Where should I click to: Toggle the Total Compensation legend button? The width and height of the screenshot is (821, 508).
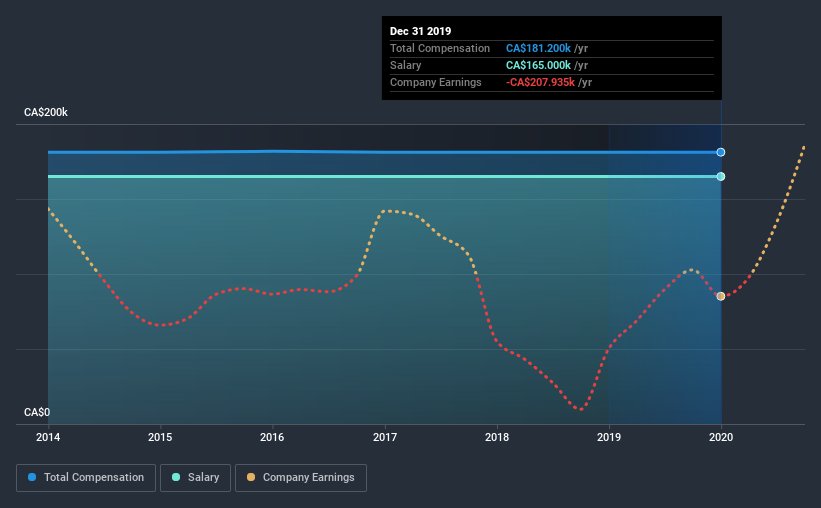[86, 478]
